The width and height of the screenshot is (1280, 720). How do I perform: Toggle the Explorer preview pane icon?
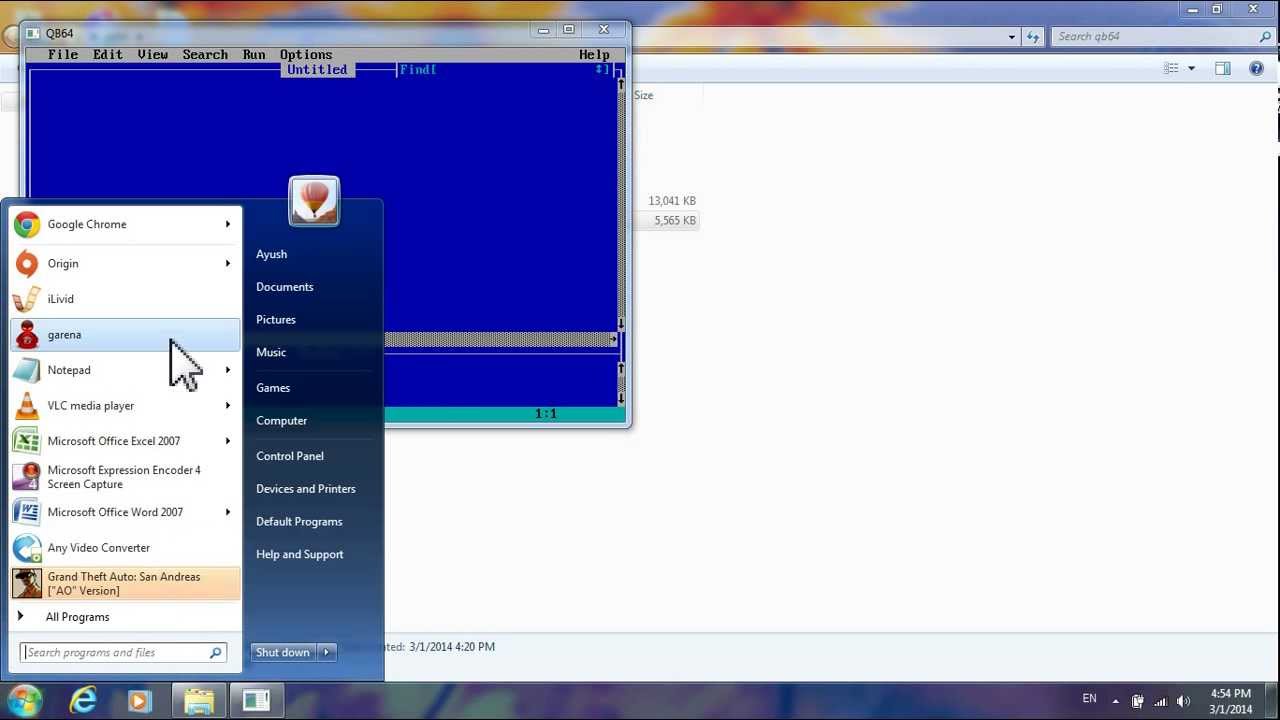coord(1222,68)
